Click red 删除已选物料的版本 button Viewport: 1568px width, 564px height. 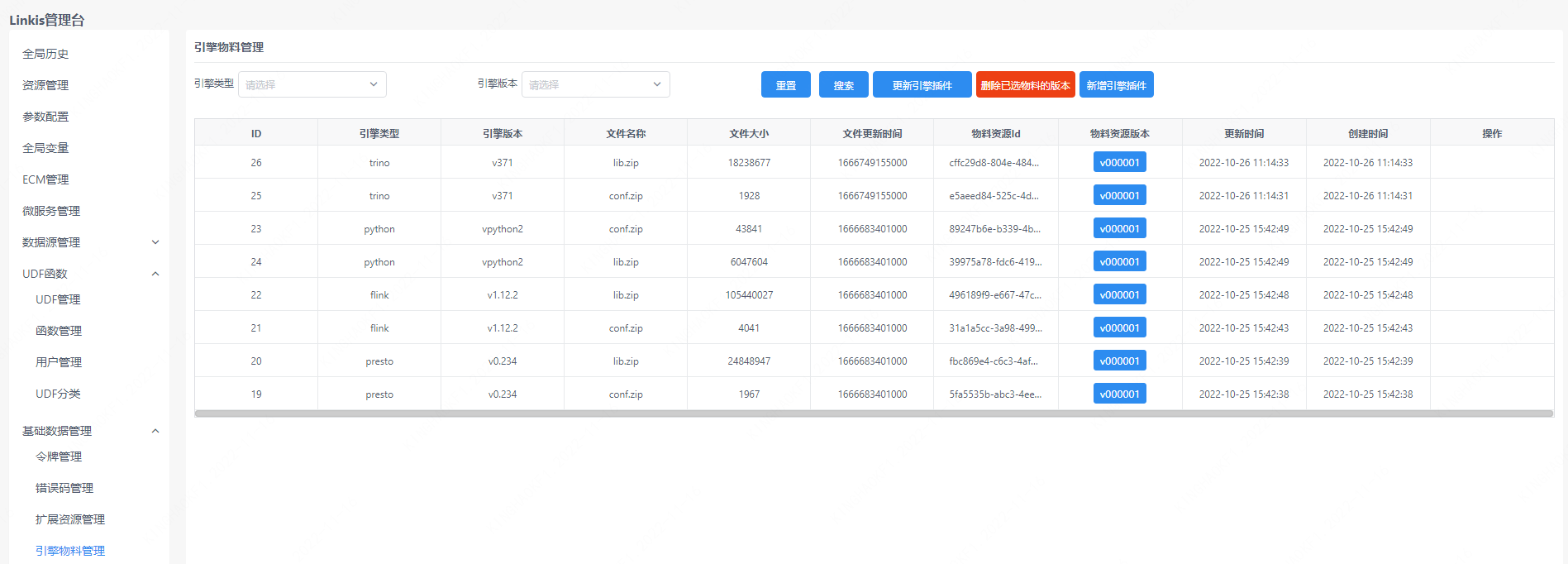(x=1025, y=85)
